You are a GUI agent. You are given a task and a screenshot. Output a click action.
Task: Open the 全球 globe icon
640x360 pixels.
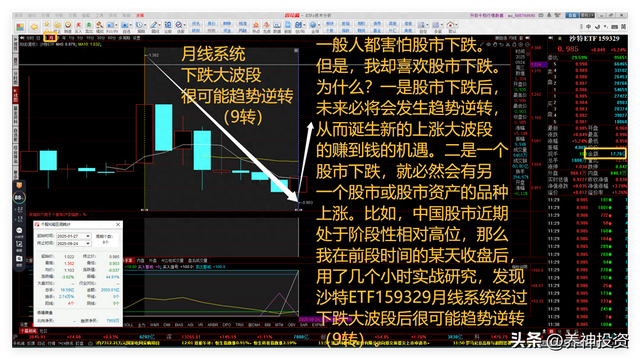(312, 25)
